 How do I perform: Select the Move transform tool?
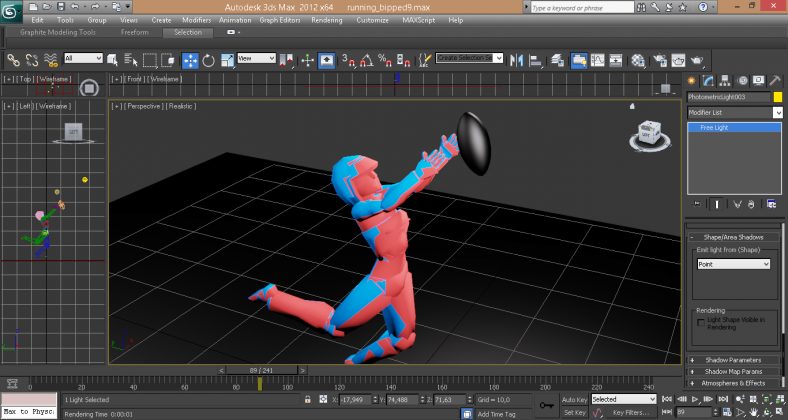click(191, 60)
